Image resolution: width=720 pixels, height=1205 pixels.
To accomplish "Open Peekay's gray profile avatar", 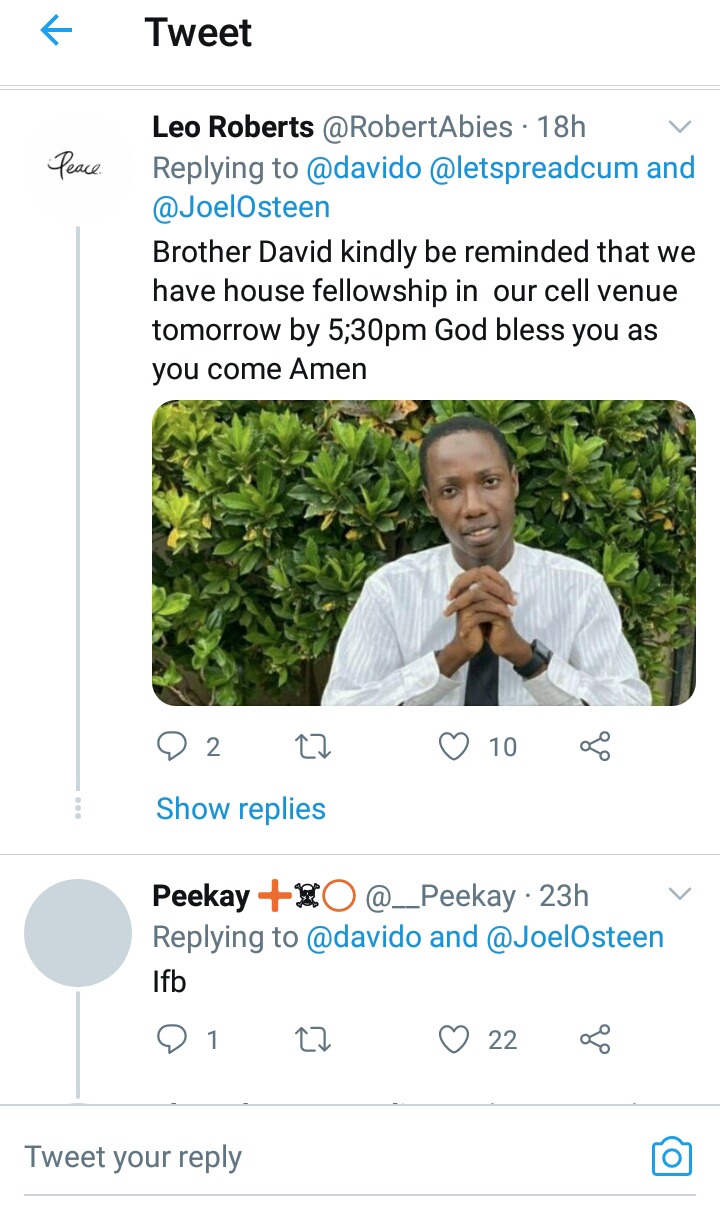I will point(78,933).
